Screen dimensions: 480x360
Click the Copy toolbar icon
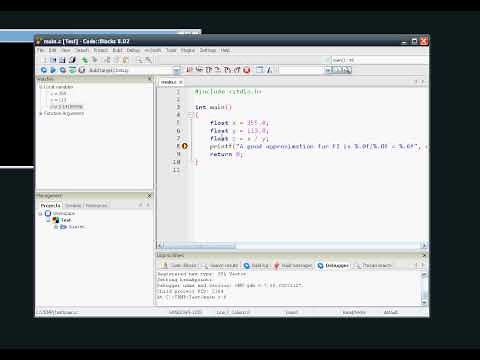coord(116,60)
